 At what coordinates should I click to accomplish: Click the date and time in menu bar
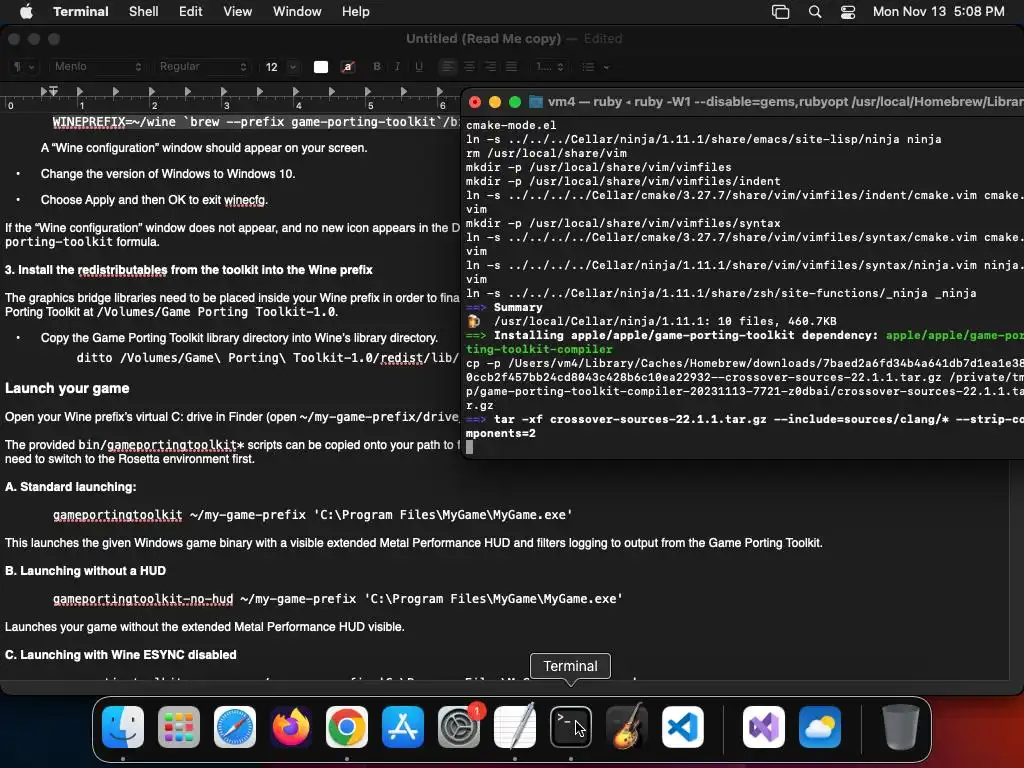coord(938,12)
